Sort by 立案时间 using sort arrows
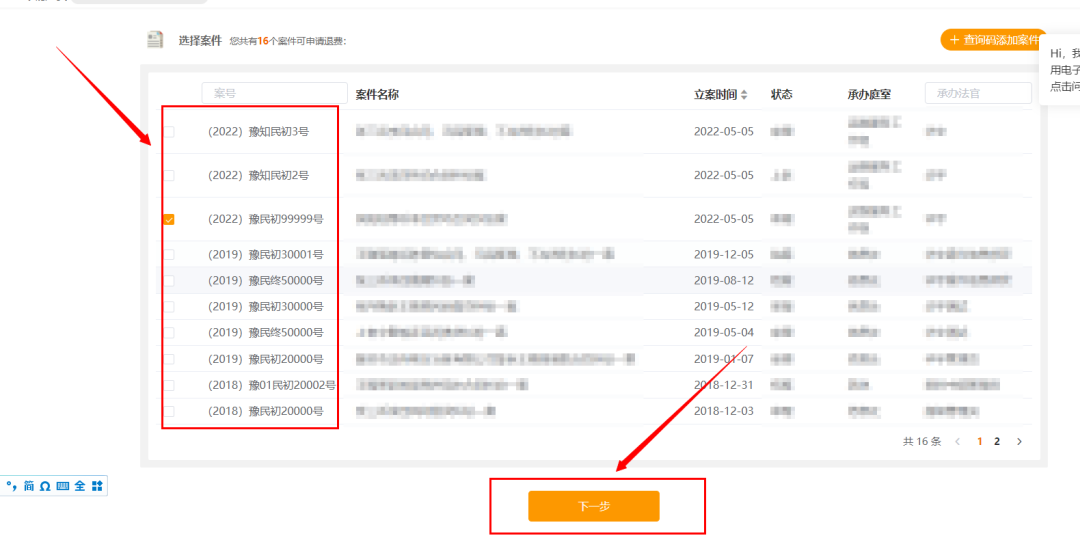The image size is (1080, 553). point(744,95)
